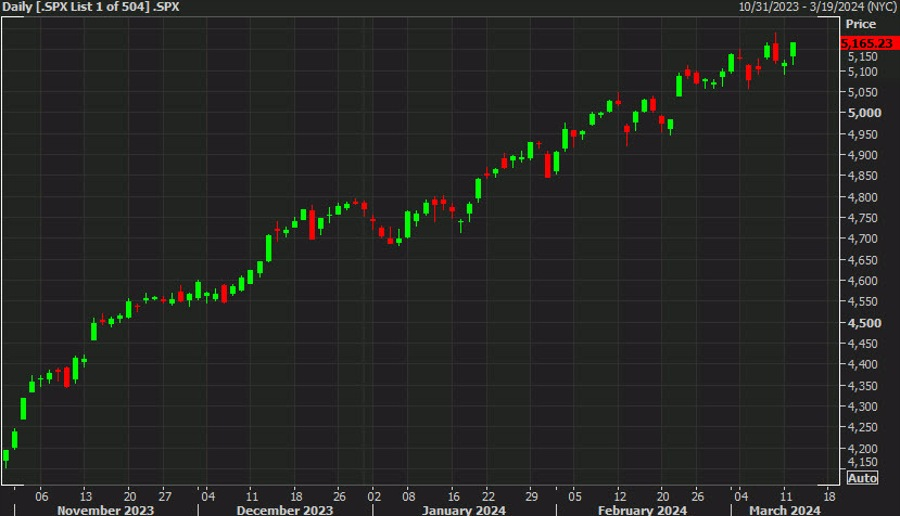Click the 4,600 price axis label

pos(863,281)
